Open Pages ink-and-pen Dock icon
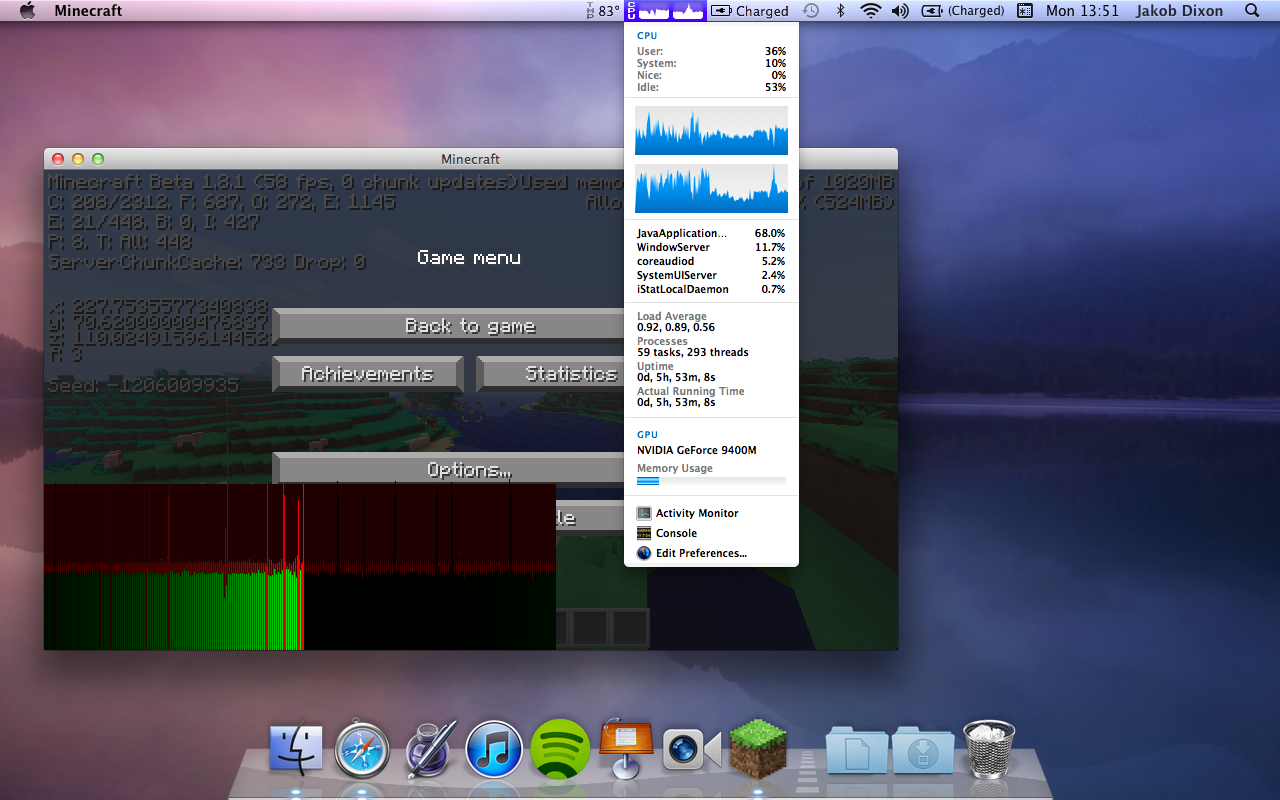The width and height of the screenshot is (1280, 800). [429, 750]
